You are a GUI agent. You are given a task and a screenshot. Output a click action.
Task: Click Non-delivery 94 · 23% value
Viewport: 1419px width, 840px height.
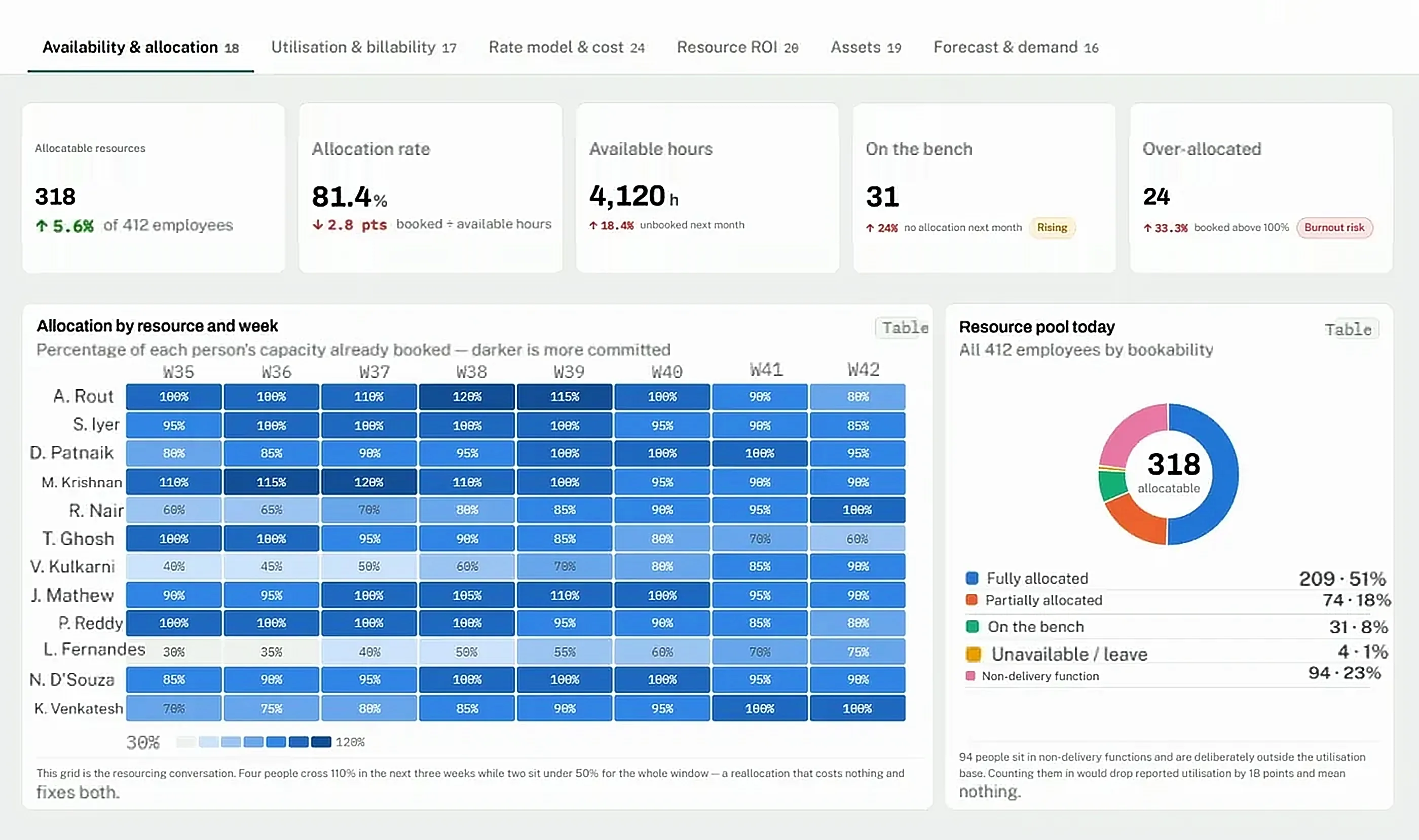1345,673
